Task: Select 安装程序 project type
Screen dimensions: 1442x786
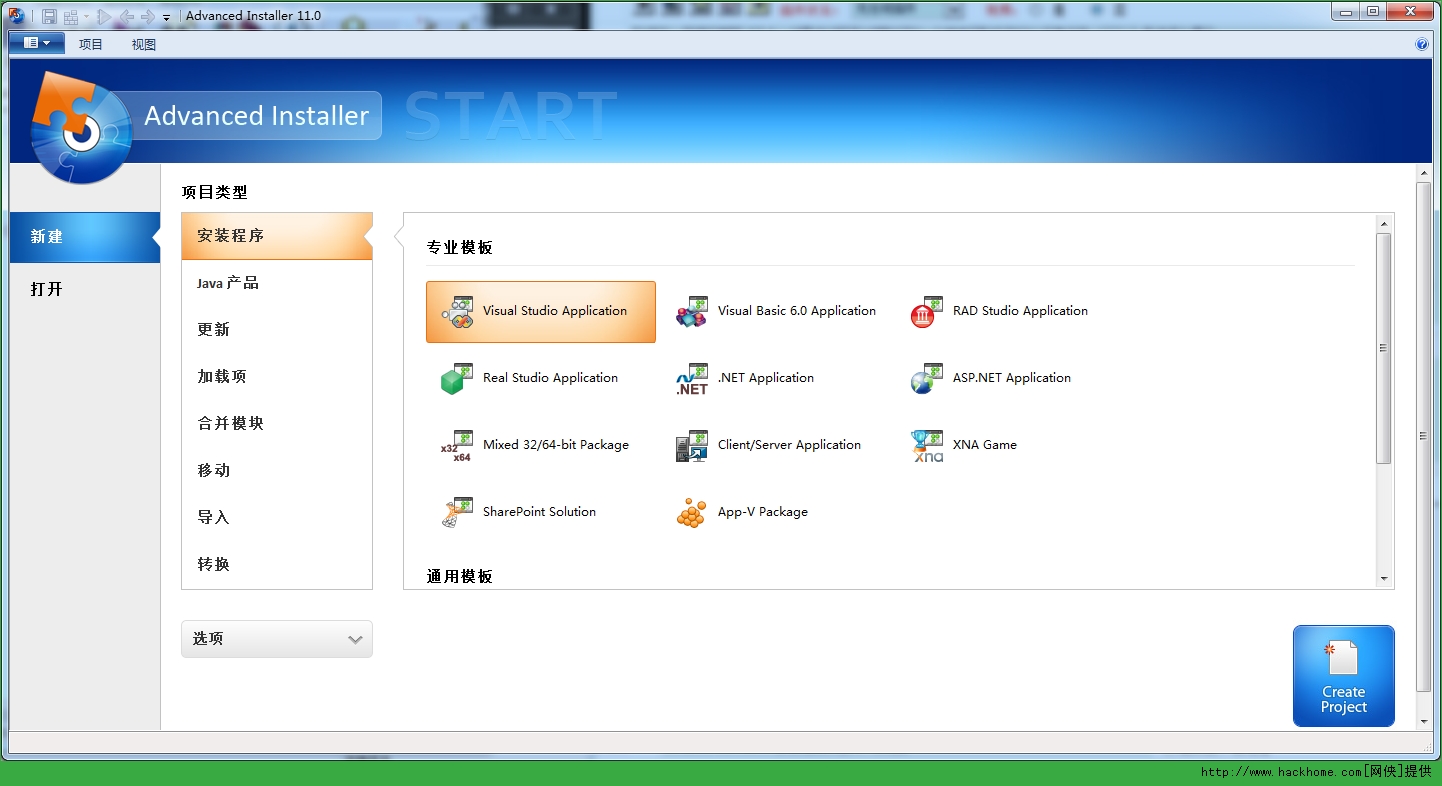Action: point(277,236)
